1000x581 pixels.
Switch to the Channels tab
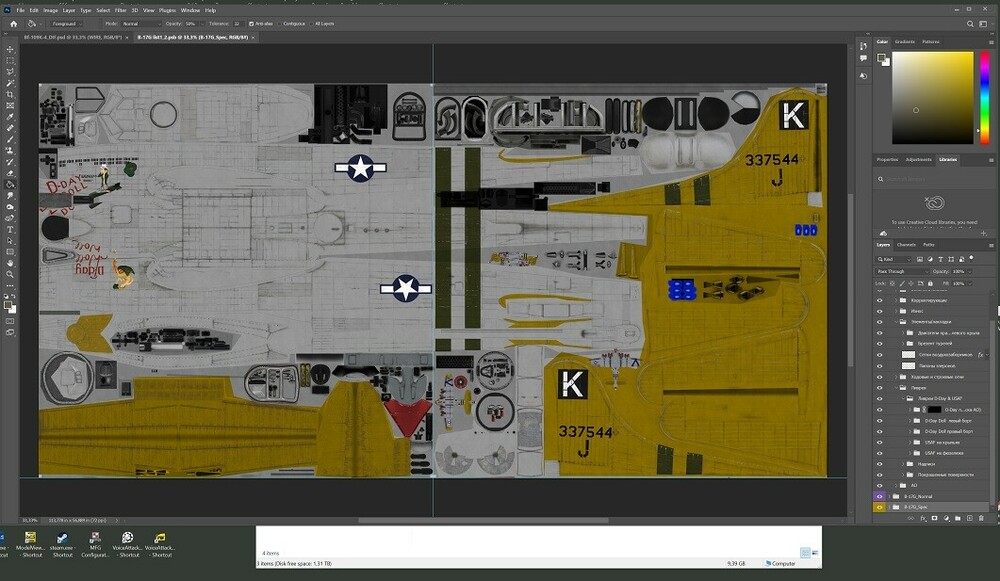coord(905,245)
